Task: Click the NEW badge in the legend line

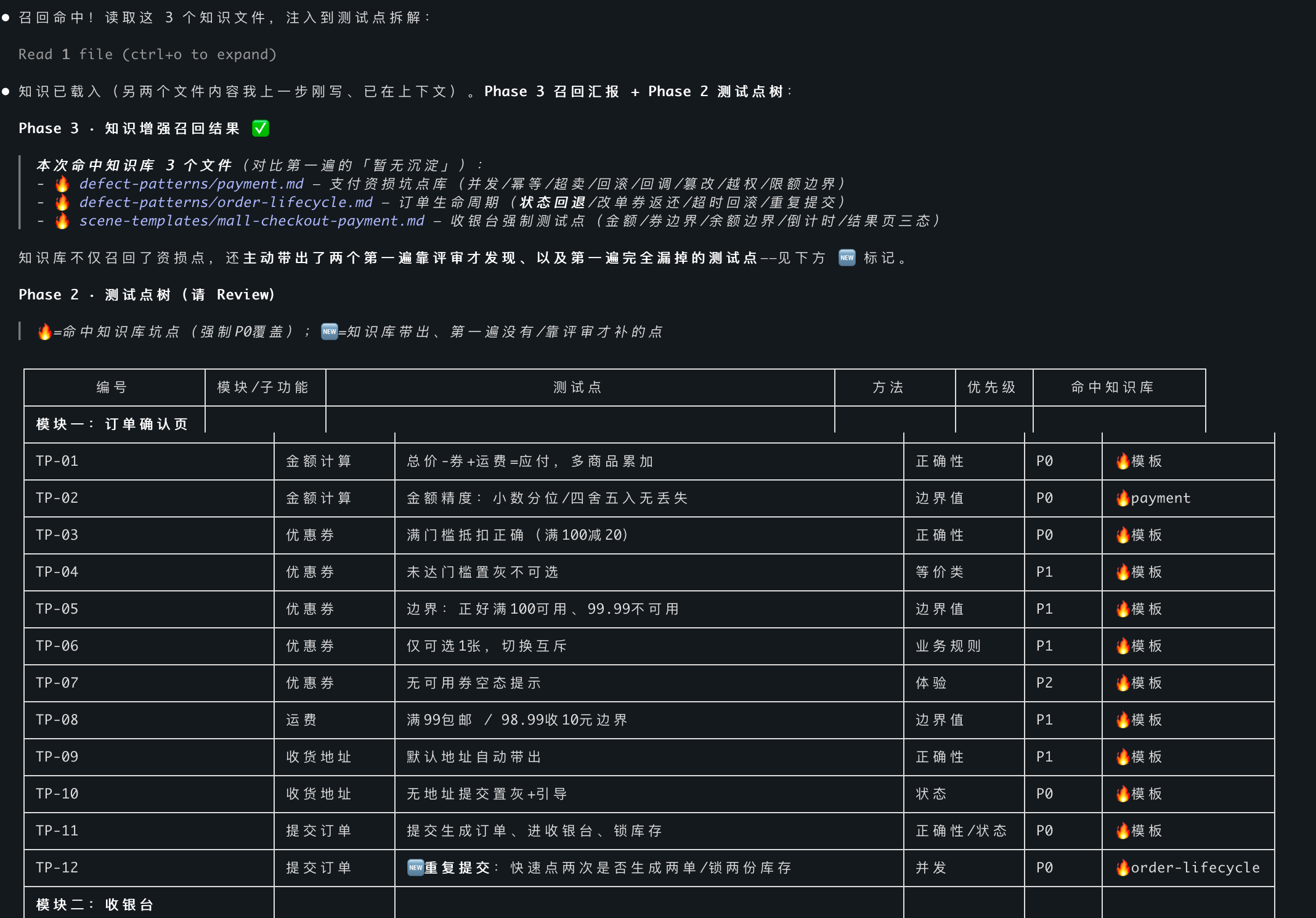Action: click(330, 331)
